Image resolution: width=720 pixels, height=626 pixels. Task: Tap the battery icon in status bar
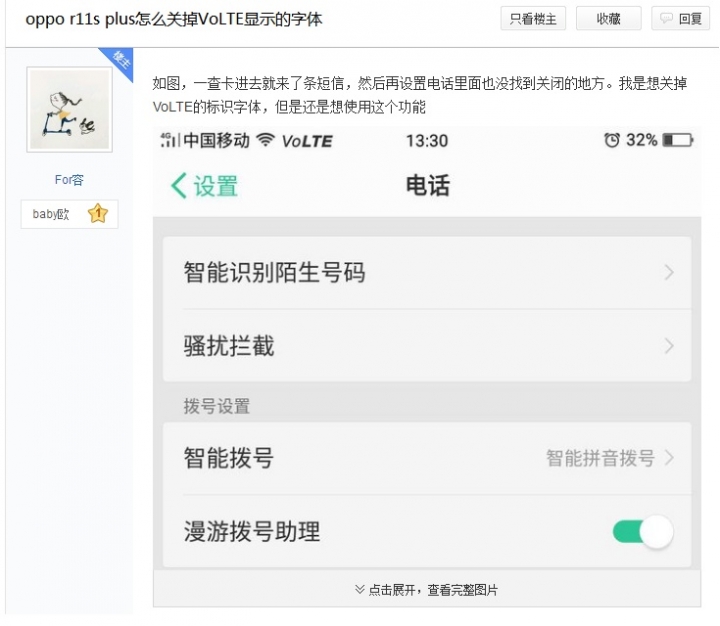[678, 140]
